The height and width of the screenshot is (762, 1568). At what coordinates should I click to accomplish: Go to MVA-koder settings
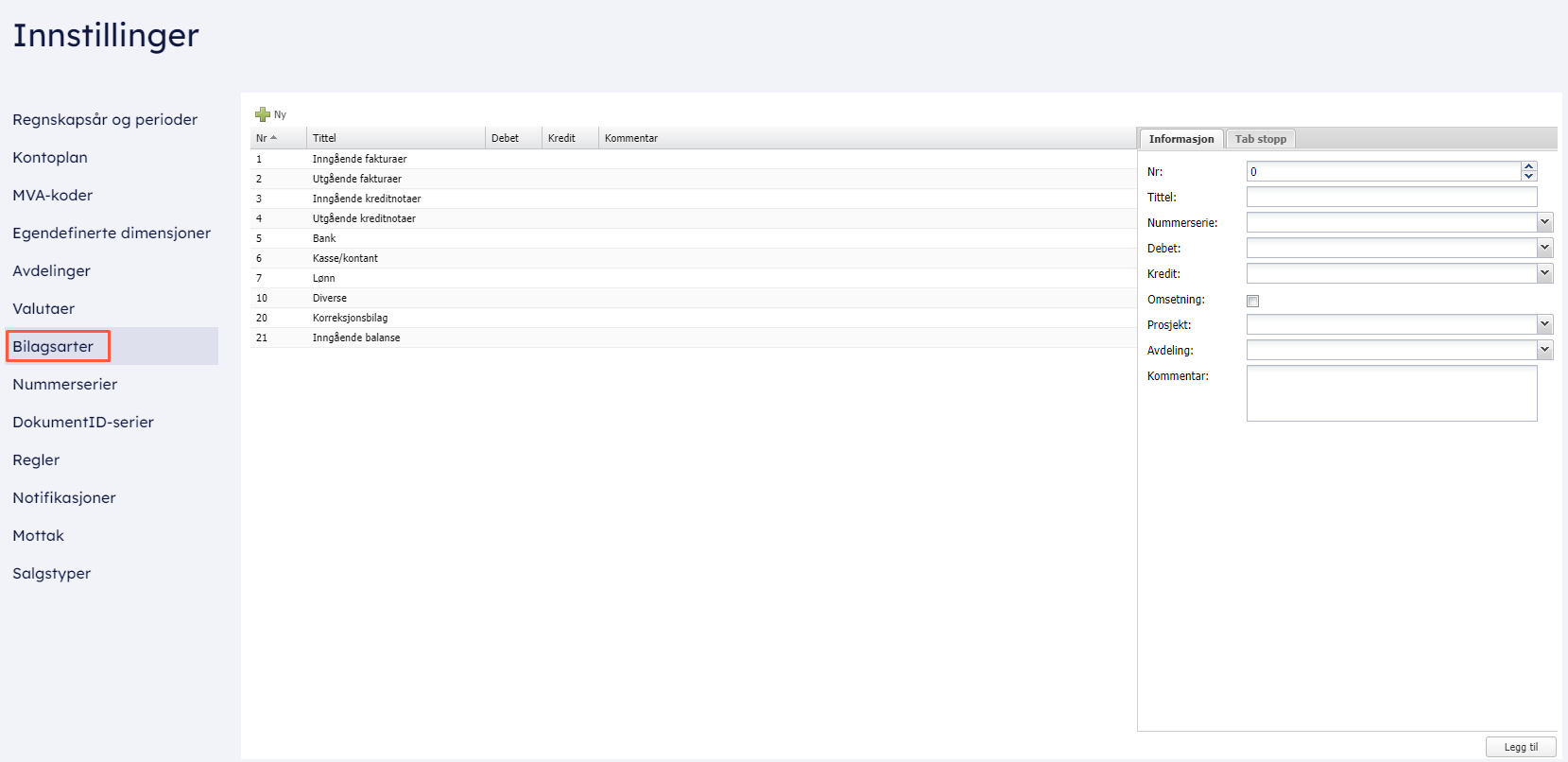click(53, 196)
